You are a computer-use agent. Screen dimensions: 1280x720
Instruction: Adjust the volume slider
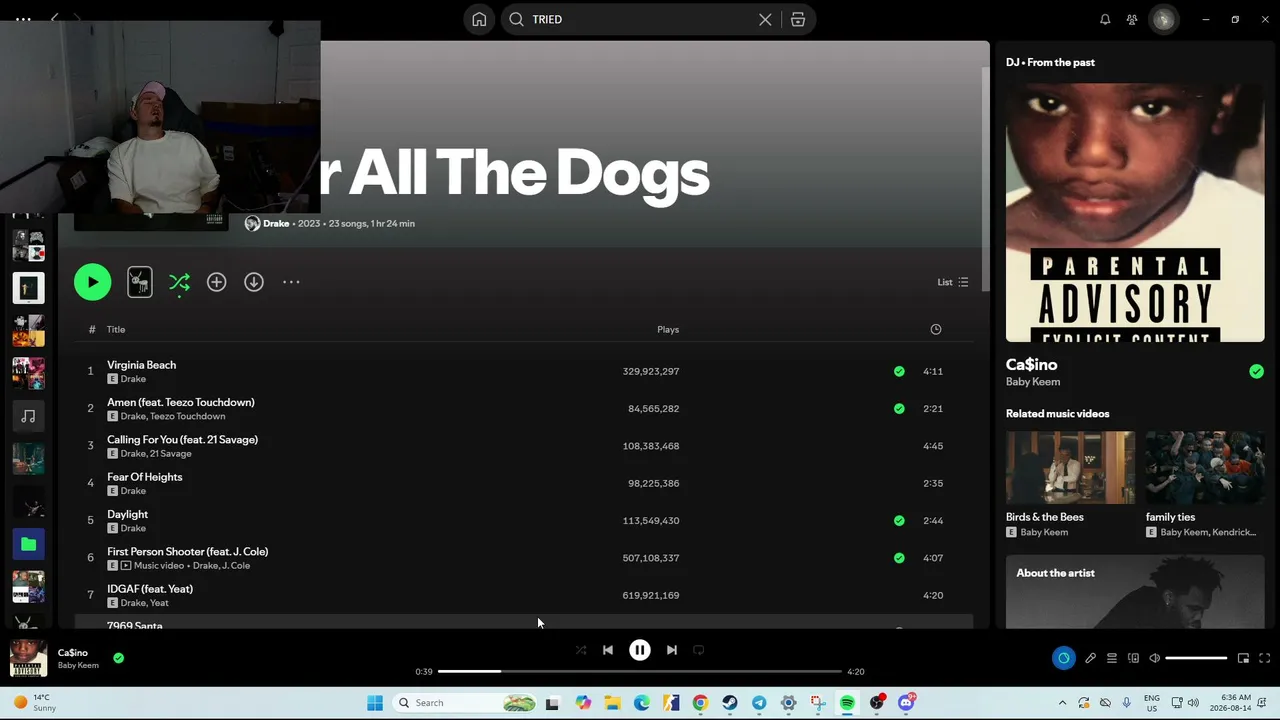1196,658
